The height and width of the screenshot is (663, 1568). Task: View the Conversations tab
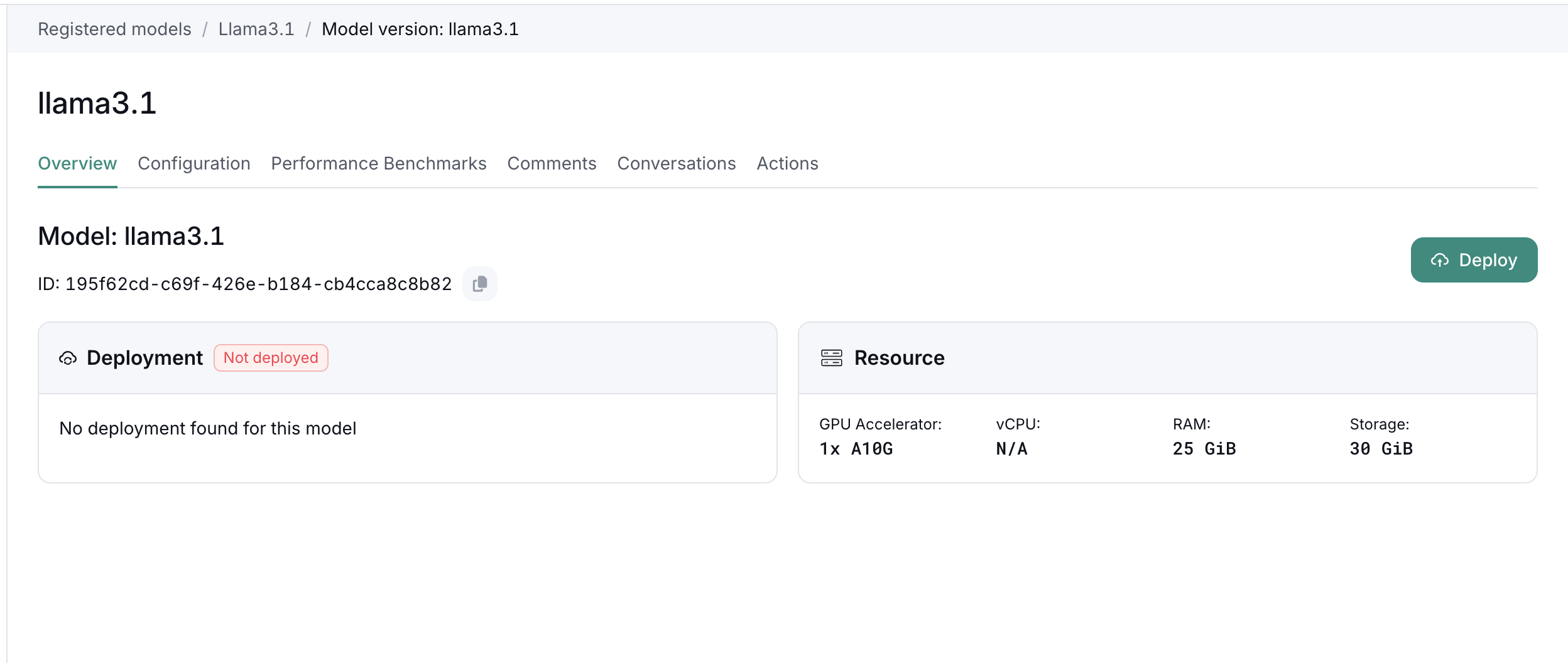(676, 163)
